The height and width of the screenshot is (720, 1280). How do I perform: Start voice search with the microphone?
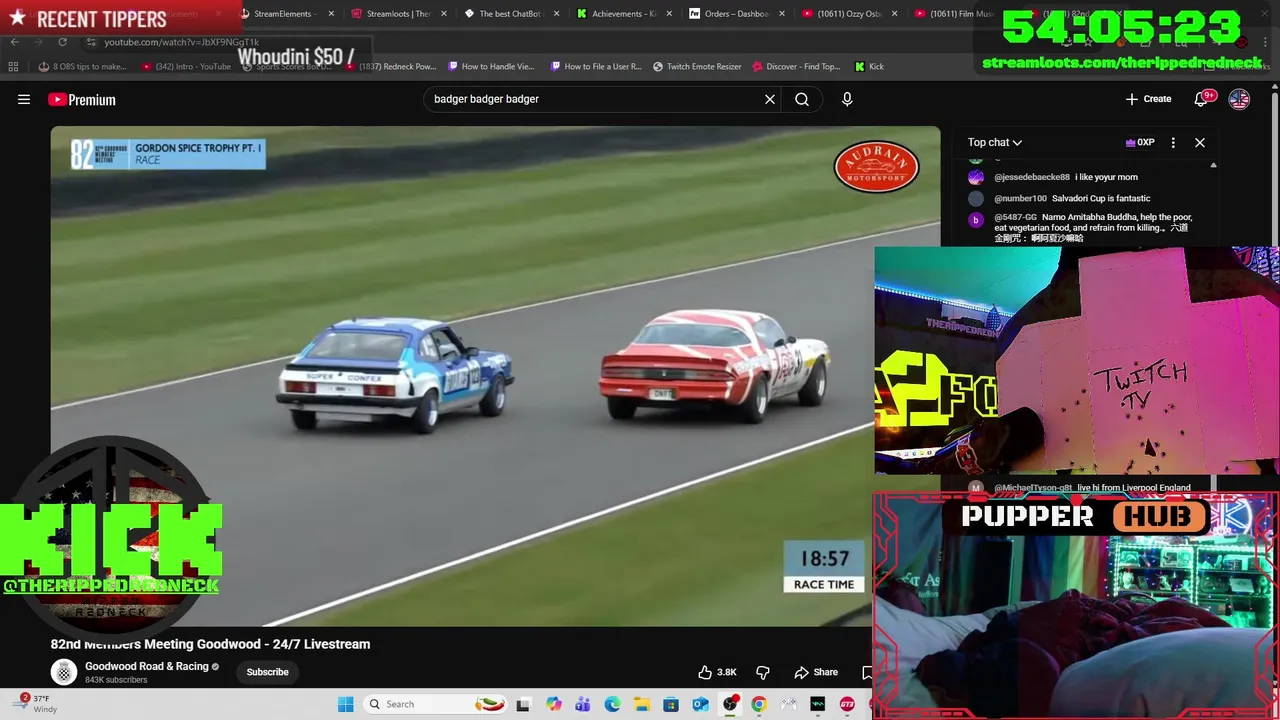pos(847,99)
